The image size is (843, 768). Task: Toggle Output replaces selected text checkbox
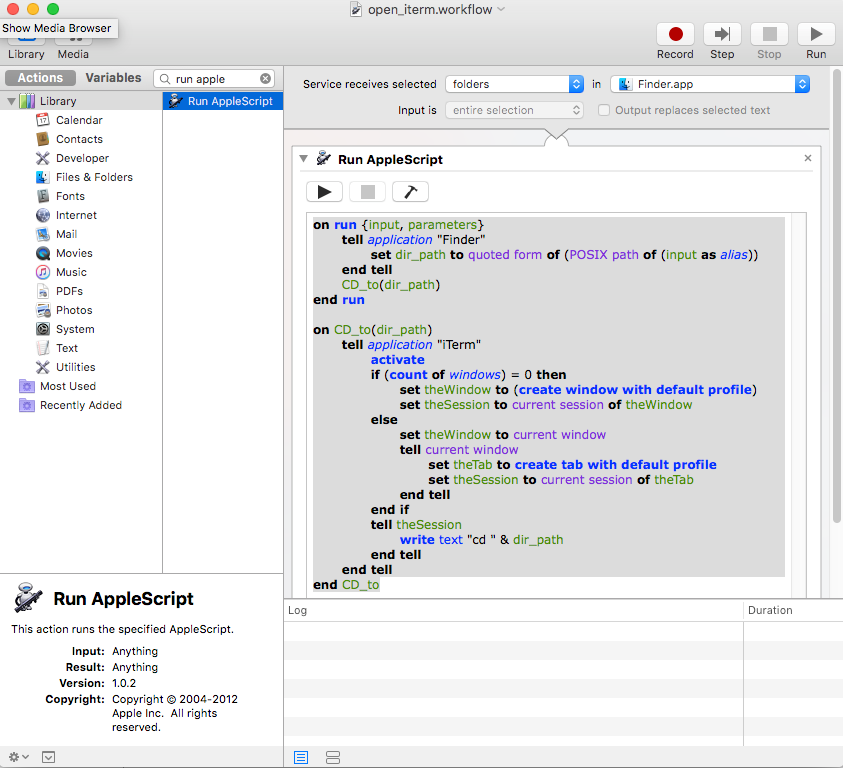pyautogui.click(x=604, y=110)
